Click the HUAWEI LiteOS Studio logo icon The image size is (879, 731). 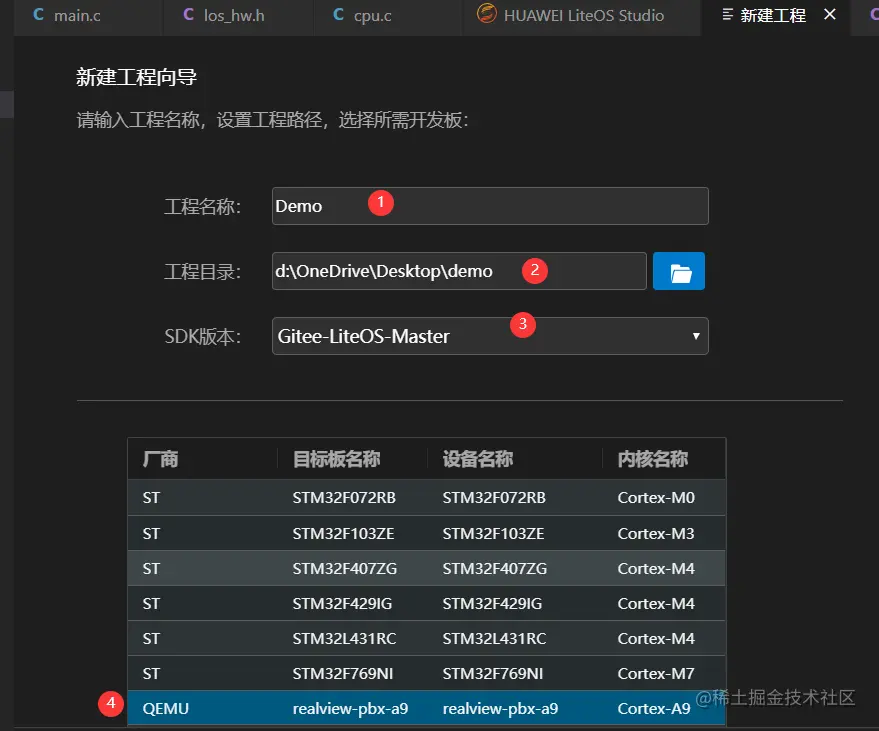click(x=487, y=13)
